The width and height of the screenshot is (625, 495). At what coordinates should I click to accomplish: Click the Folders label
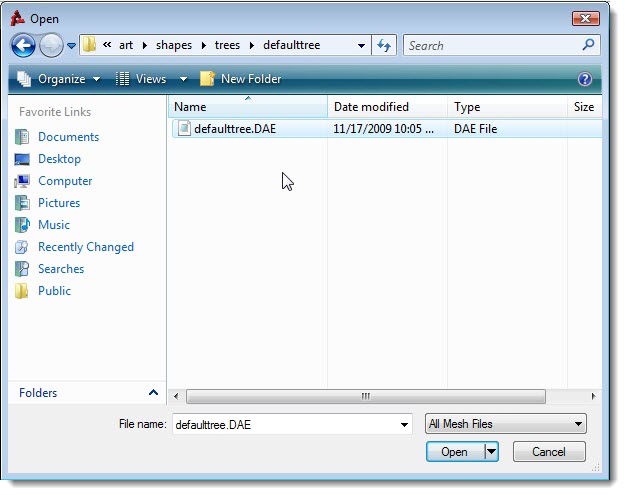click(x=38, y=393)
